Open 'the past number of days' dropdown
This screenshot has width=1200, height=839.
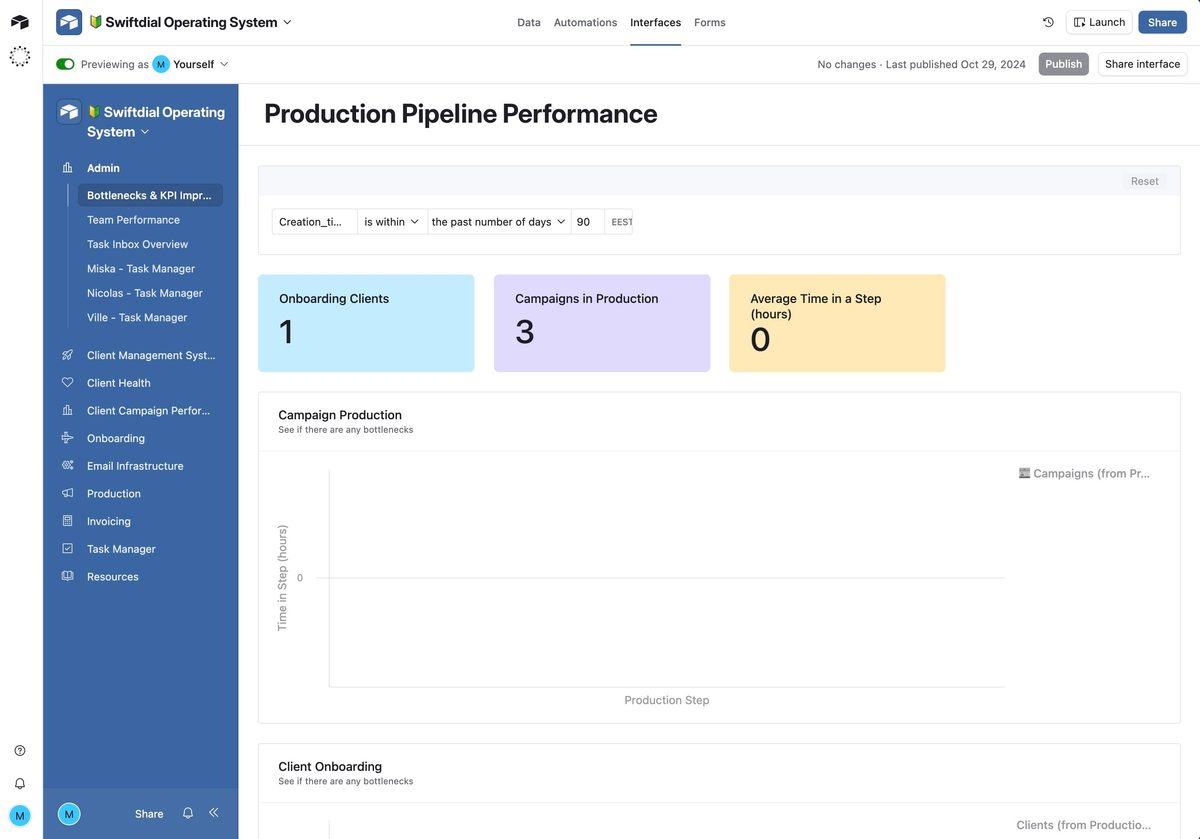pyautogui.click(x=498, y=222)
